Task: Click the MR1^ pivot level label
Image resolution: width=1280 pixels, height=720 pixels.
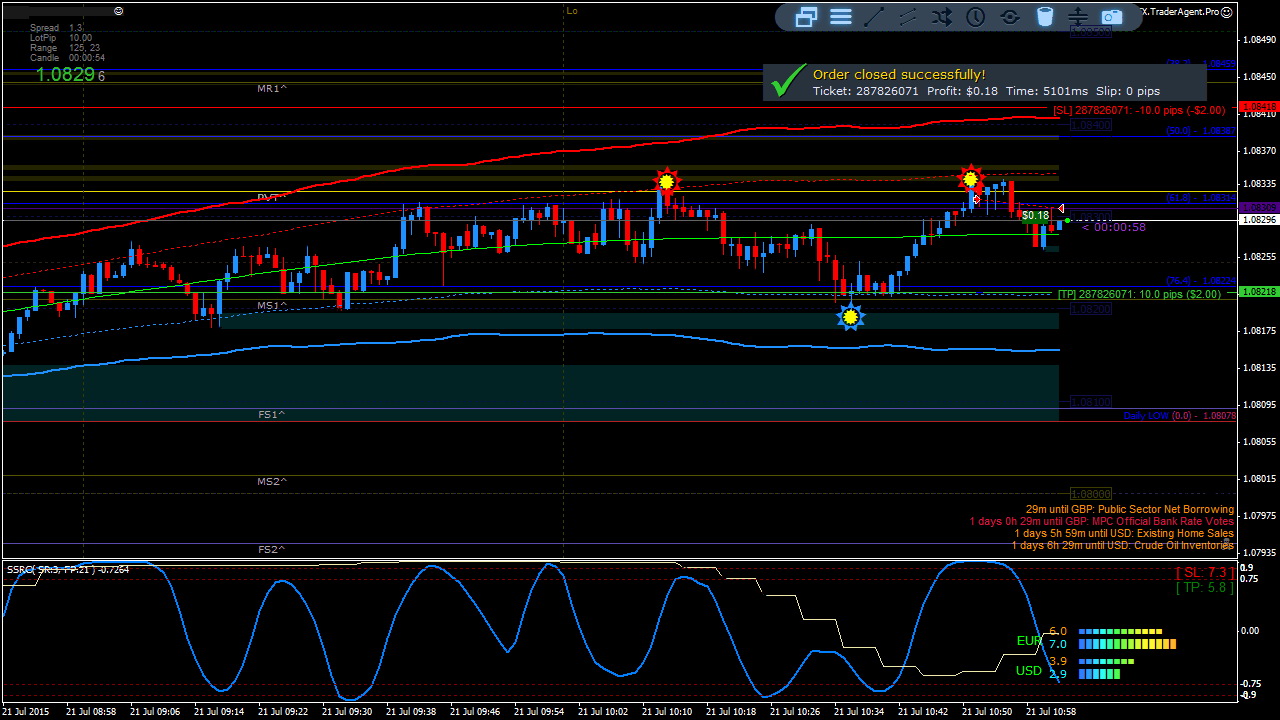Action: point(272,89)
